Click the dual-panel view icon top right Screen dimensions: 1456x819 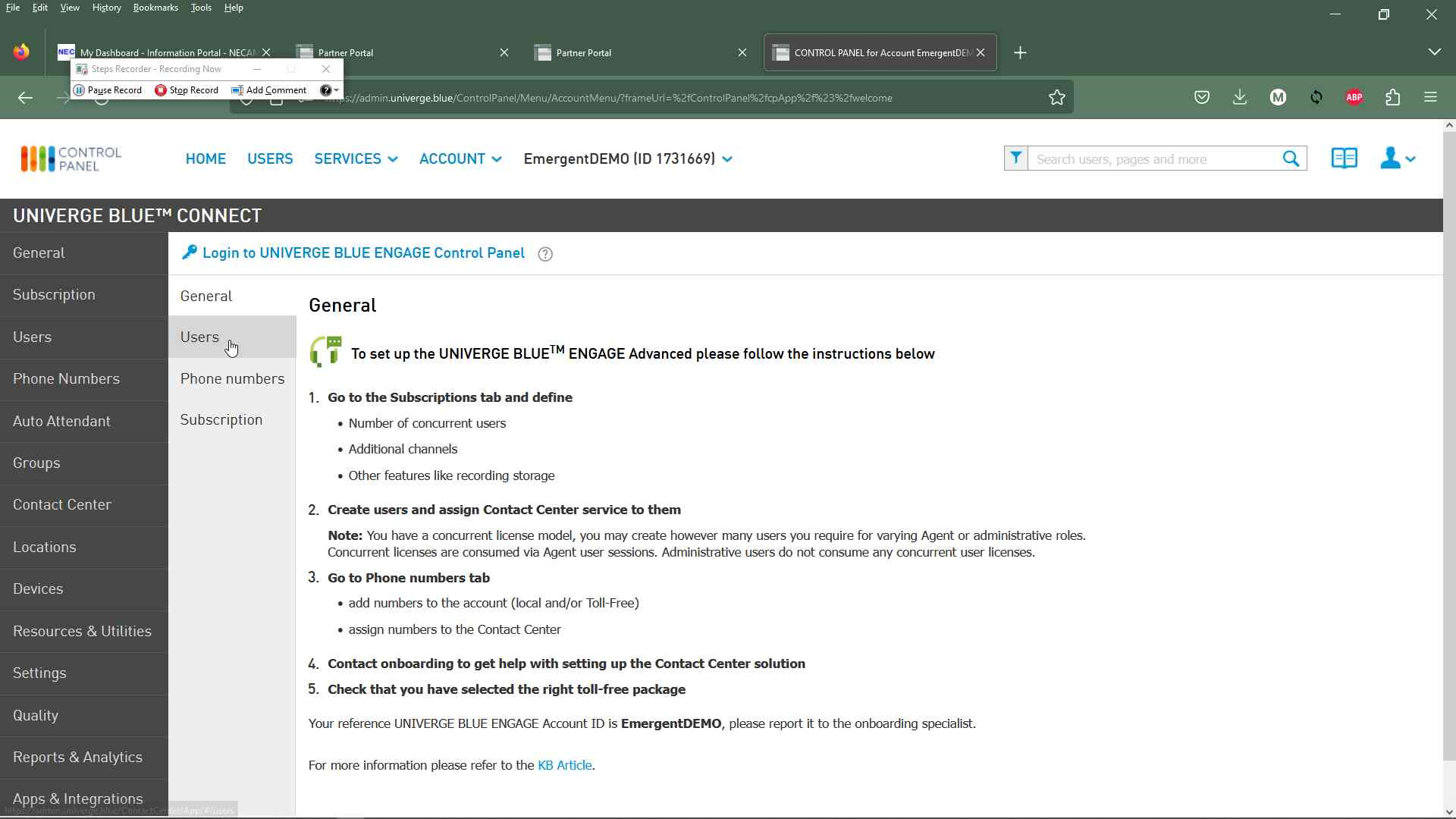tap(1345, 159)
